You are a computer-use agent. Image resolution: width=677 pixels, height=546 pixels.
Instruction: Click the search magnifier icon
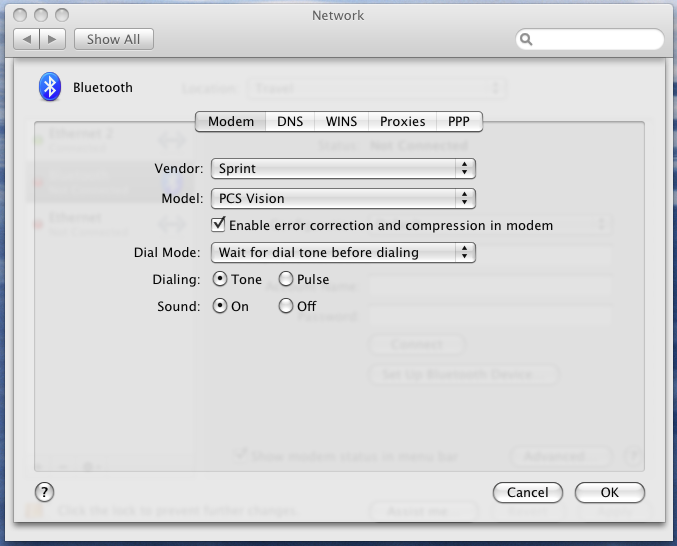click(526, 39)
